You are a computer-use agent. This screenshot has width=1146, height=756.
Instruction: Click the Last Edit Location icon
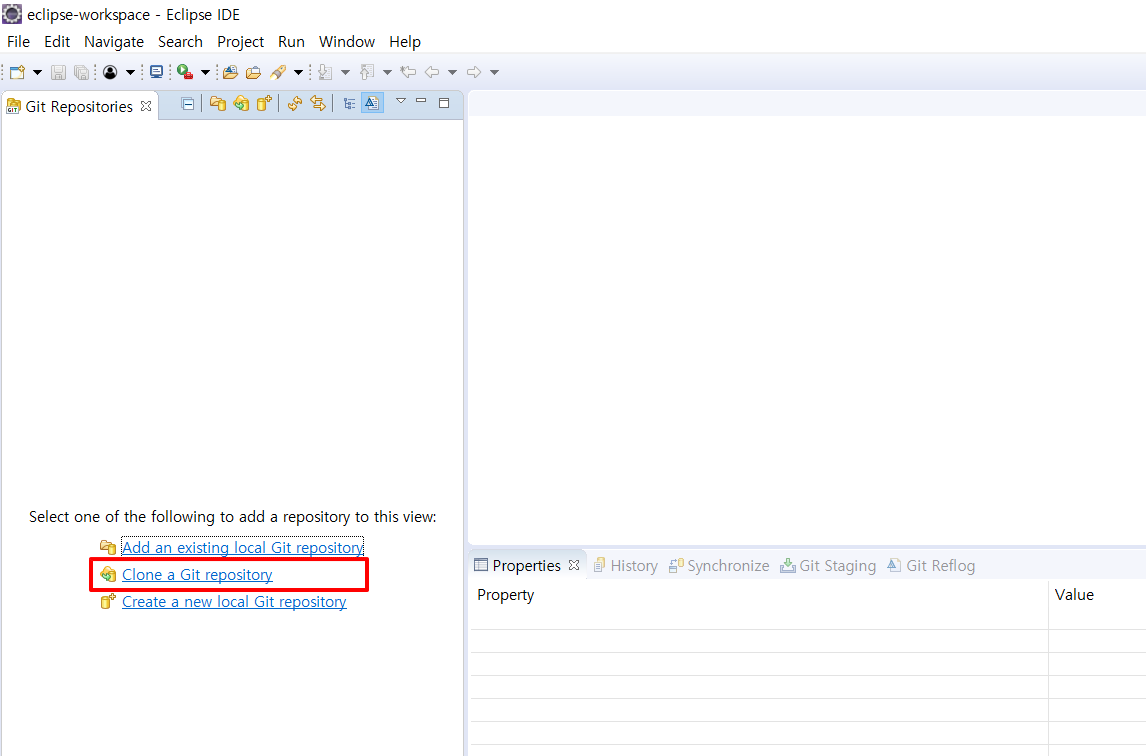tap(408, 72)
